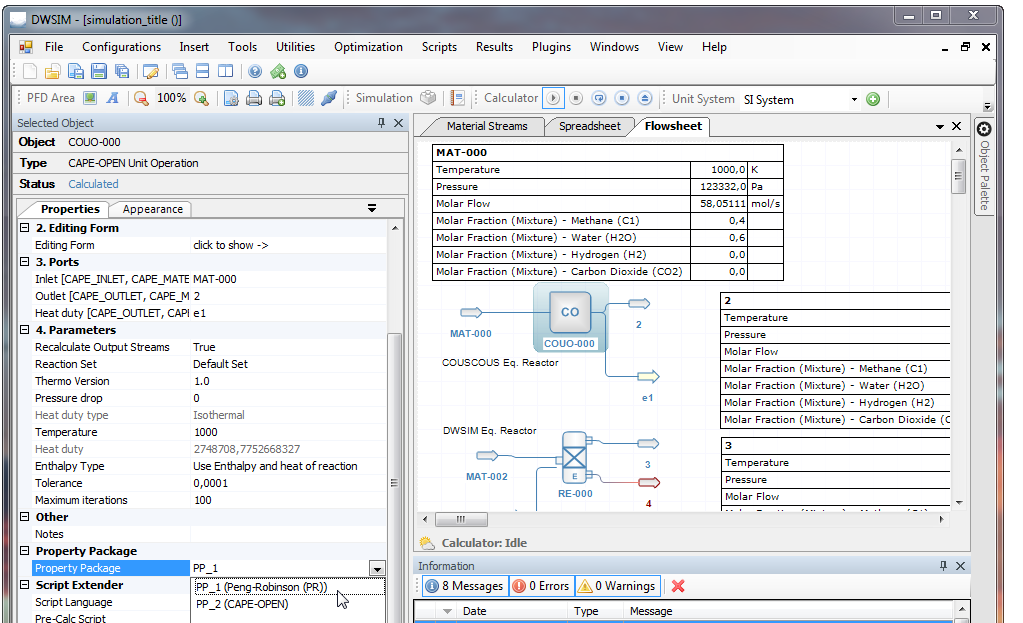The height and width of the screenshot is (623, 1023).
Task: Open the toolbar overflow arrow
Action: click(987, 106)
